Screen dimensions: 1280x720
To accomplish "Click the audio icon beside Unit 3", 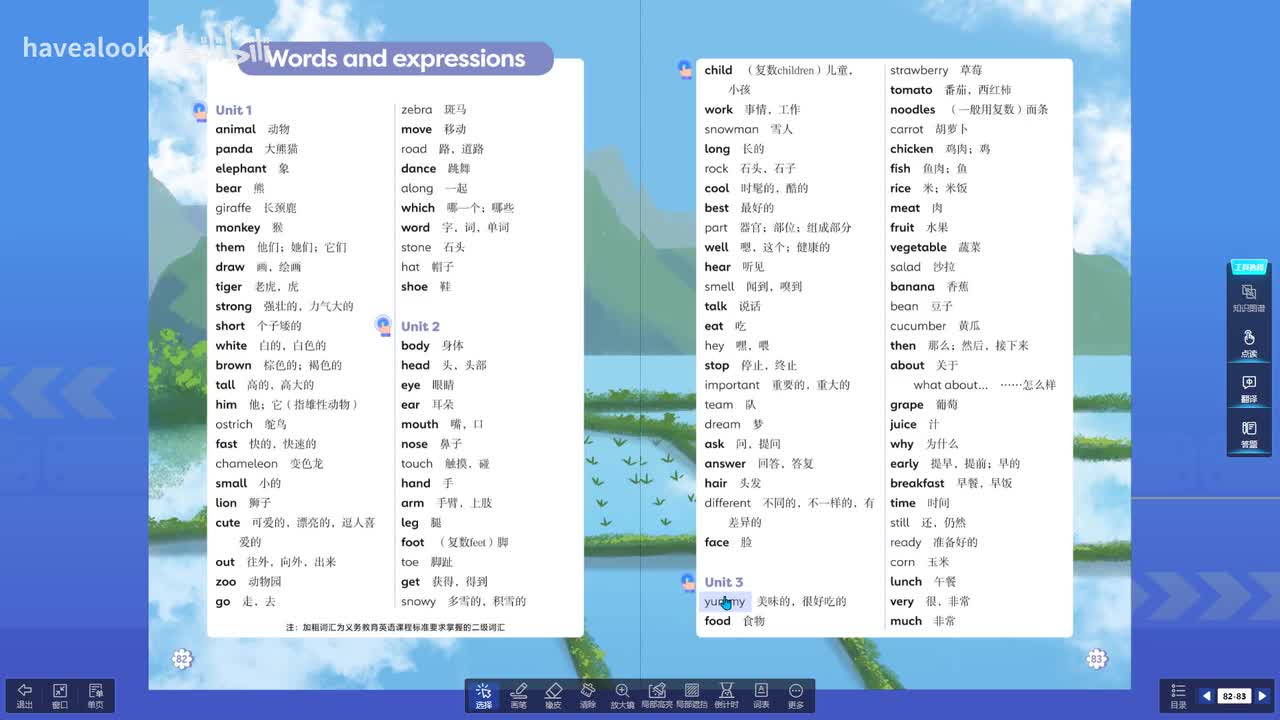I will (687, 581).
